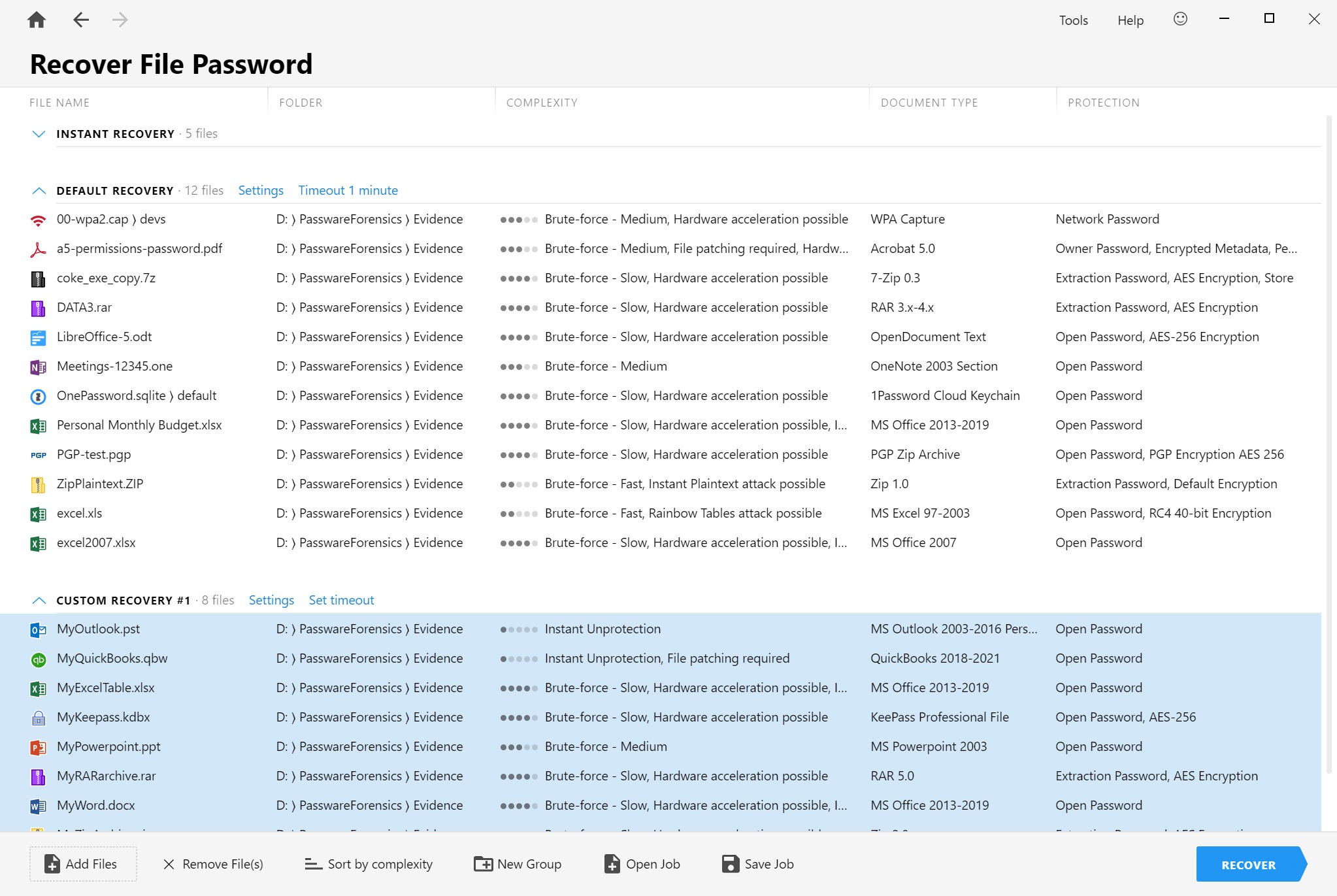Image resolution: width=1337 pixels, height=896 pixels.
Task: Click the Excel icon of excel2007.xlsx
Action: click(39, 544)
